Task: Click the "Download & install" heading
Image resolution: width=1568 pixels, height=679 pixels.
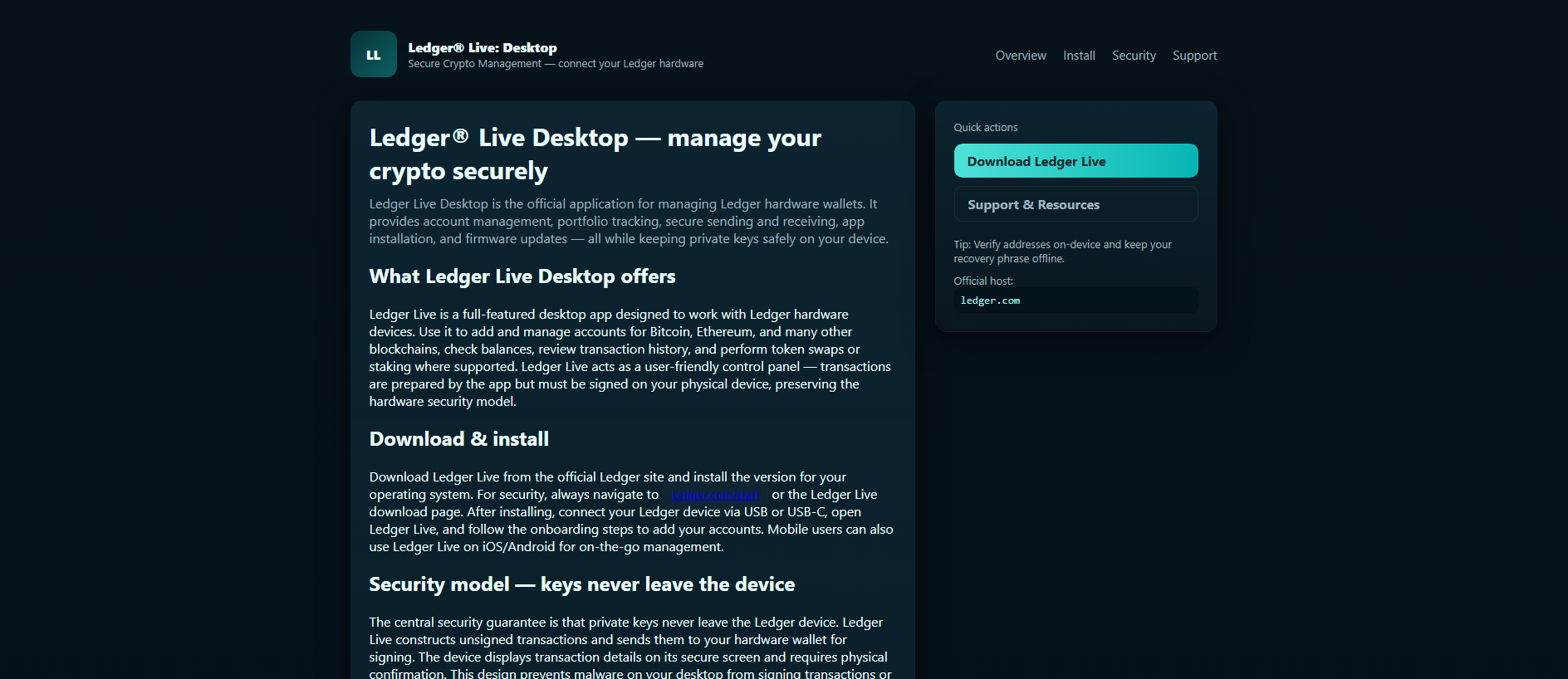Action: click(x=459, y=439)
